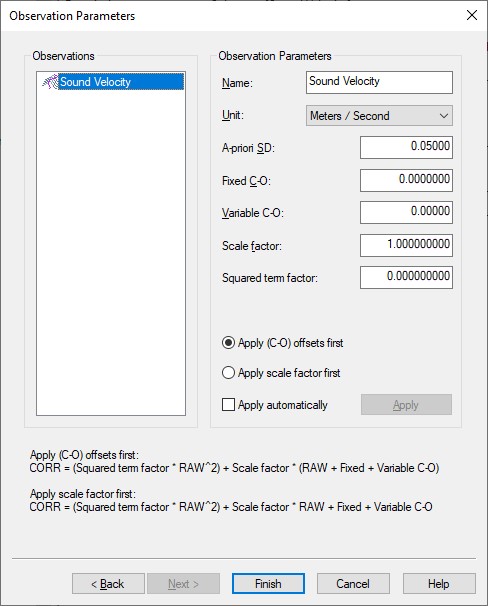Screen dimensions: 488x606
Task: Cancel the Observation Parameters dialog
Action: (353, 584)
